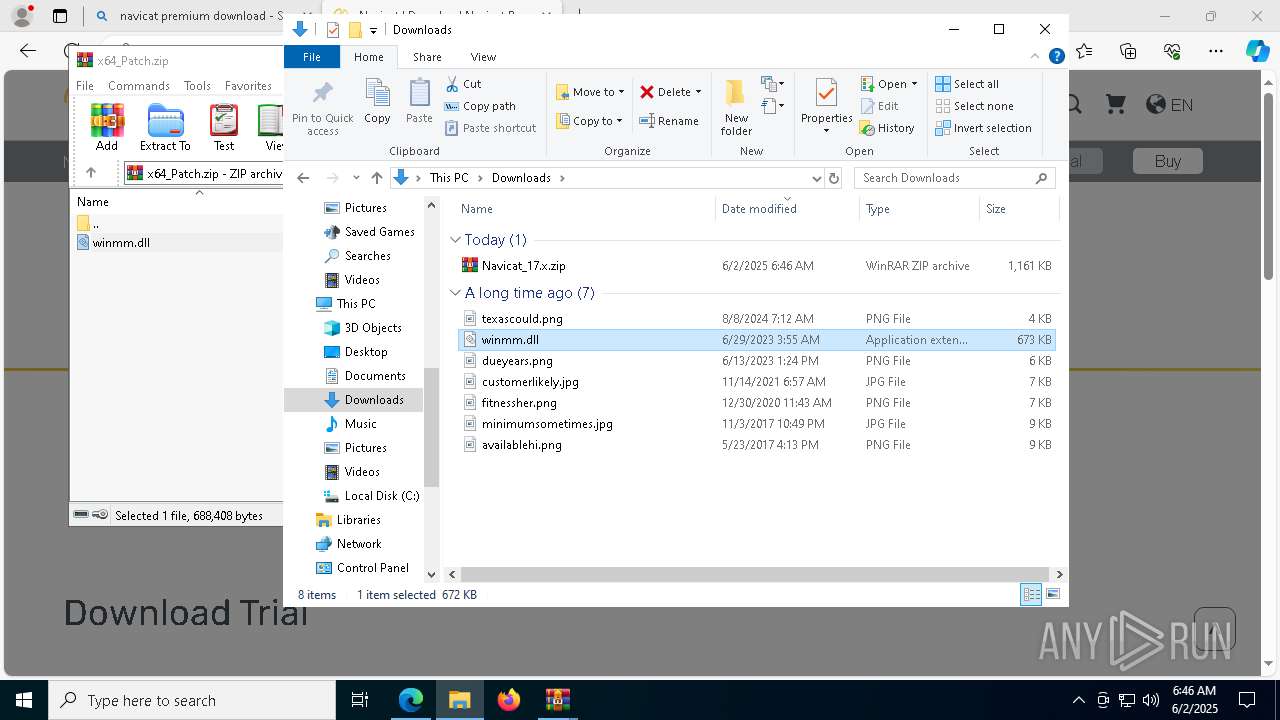
Task: Click the Rename command
Action: pos(669,121)
